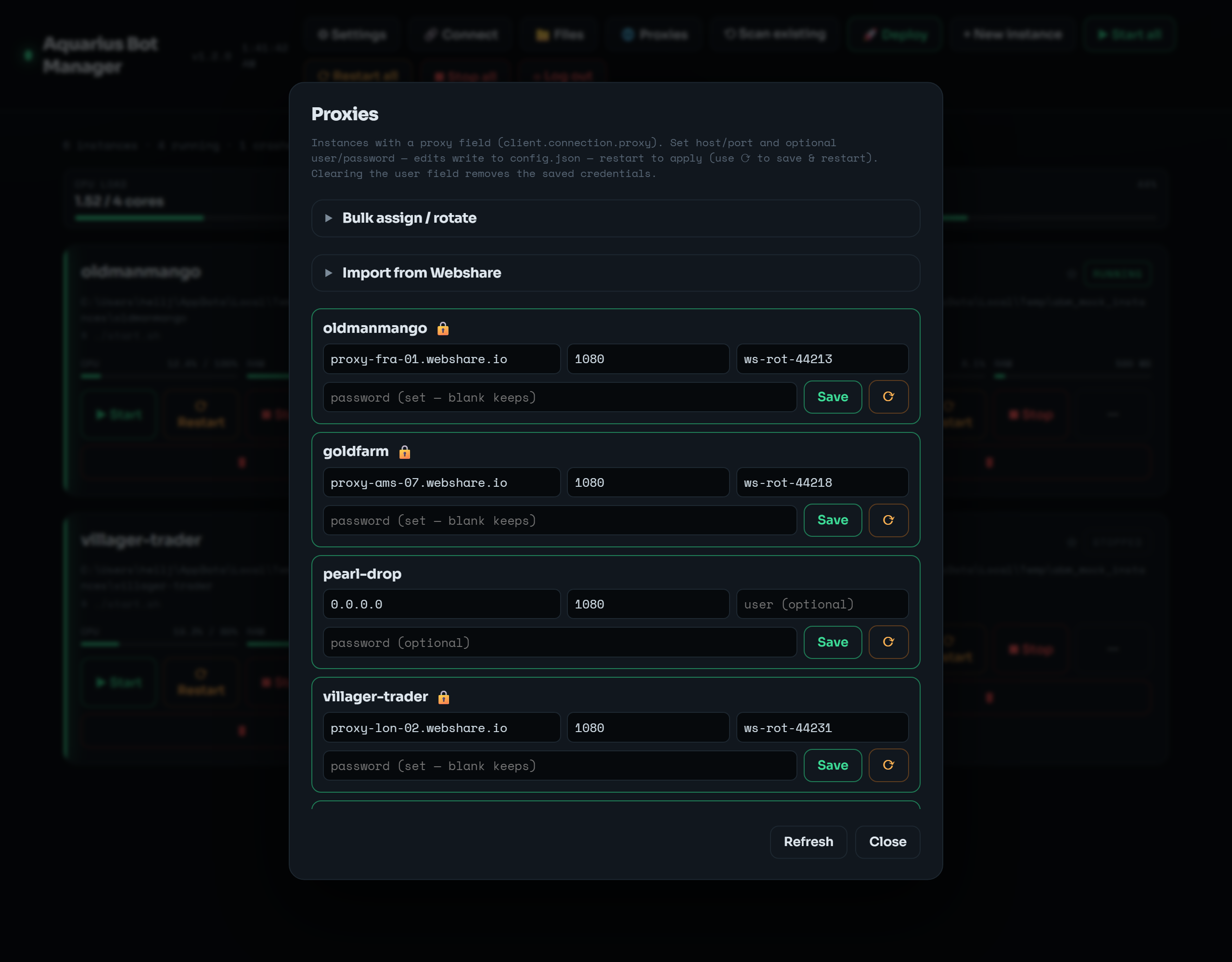Viewport: 1232px width, 962px height.
Task: Edit the oldmanmango port field
Action: click(648, 359)
